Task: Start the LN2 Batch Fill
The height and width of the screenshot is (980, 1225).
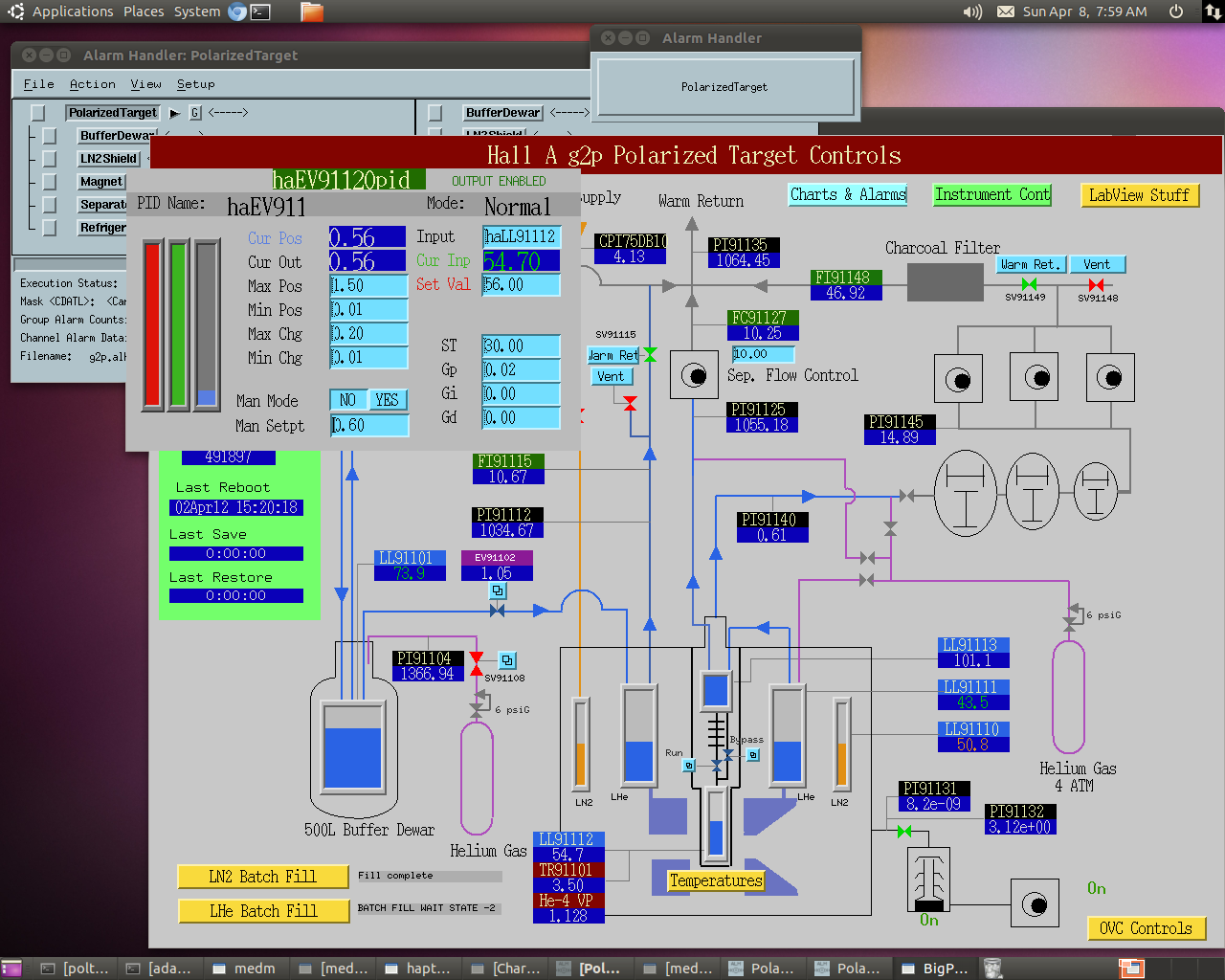Action: tap(263, 877)
